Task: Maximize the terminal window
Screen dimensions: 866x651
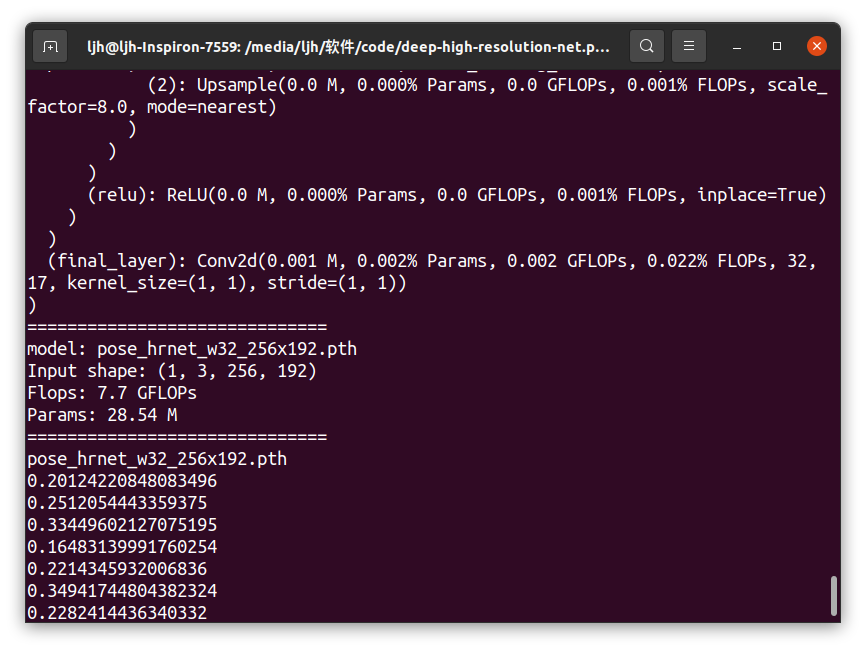Action: point(776,46)
